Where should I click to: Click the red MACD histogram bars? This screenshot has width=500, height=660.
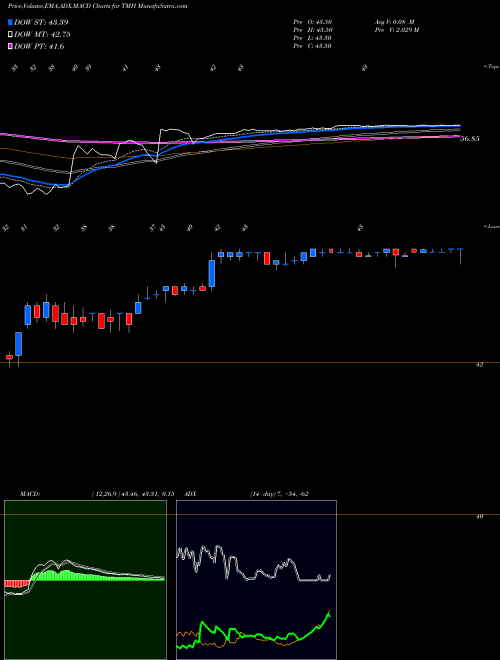[16, 583]
